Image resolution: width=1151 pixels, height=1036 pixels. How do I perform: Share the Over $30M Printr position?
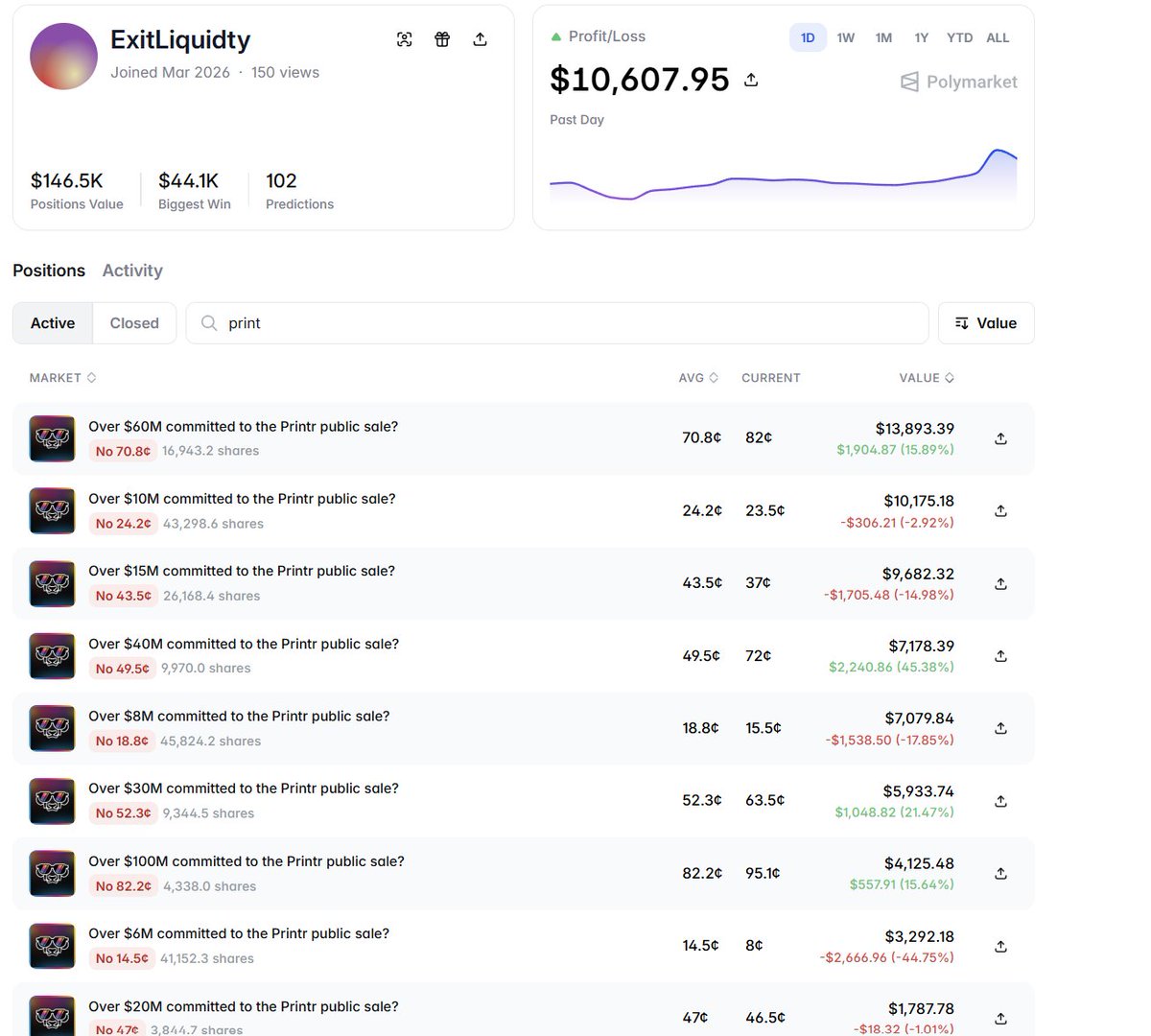[1000, 801]
